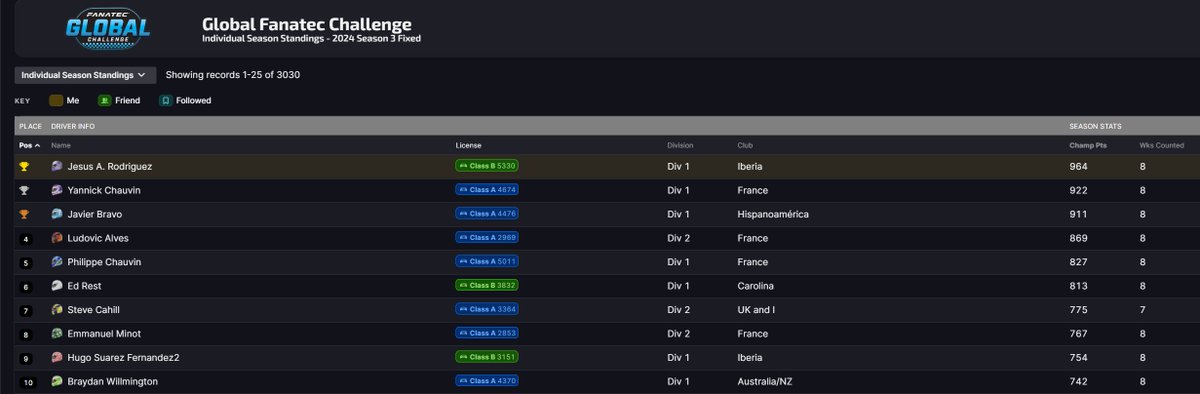Open driver Ludovic Alves

coord(98,238)
